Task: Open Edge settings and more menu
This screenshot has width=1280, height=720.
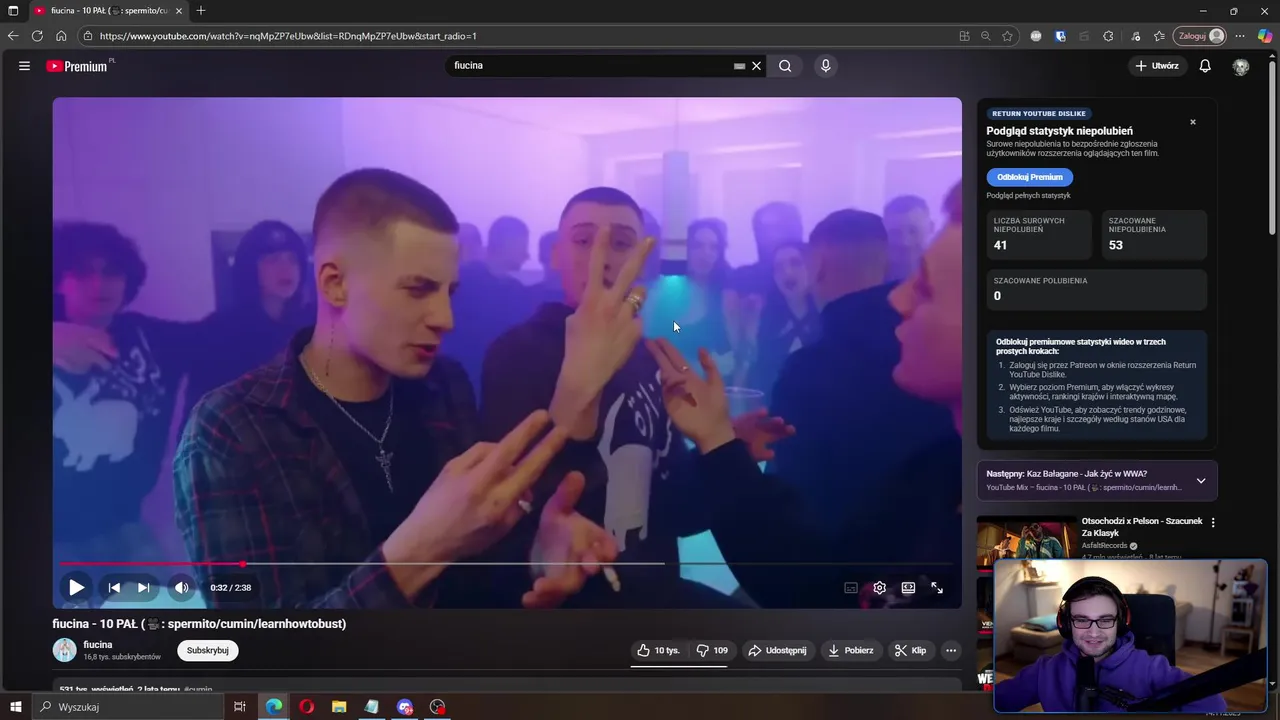Action: 1240,36
